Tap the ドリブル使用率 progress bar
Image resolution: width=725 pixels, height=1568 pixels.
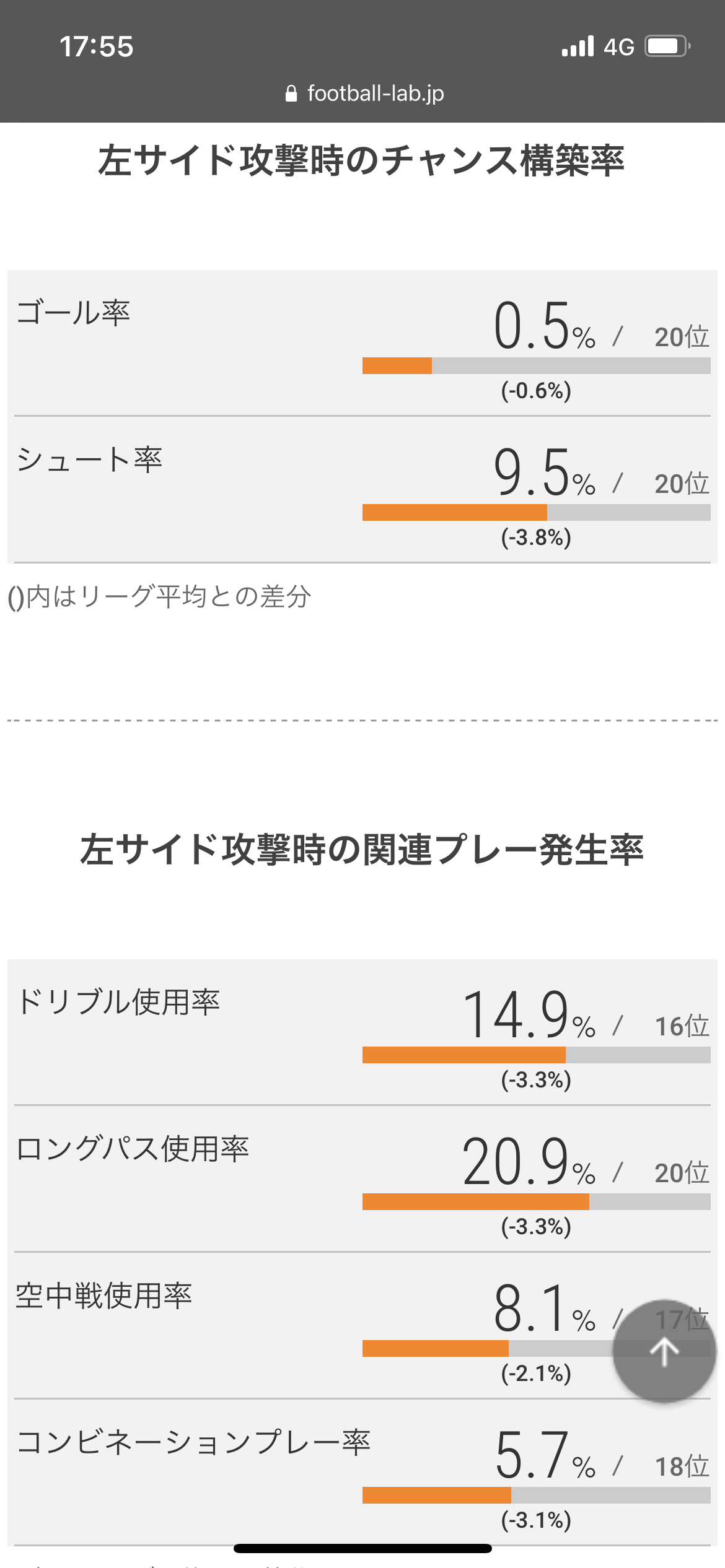[537, 1055]
